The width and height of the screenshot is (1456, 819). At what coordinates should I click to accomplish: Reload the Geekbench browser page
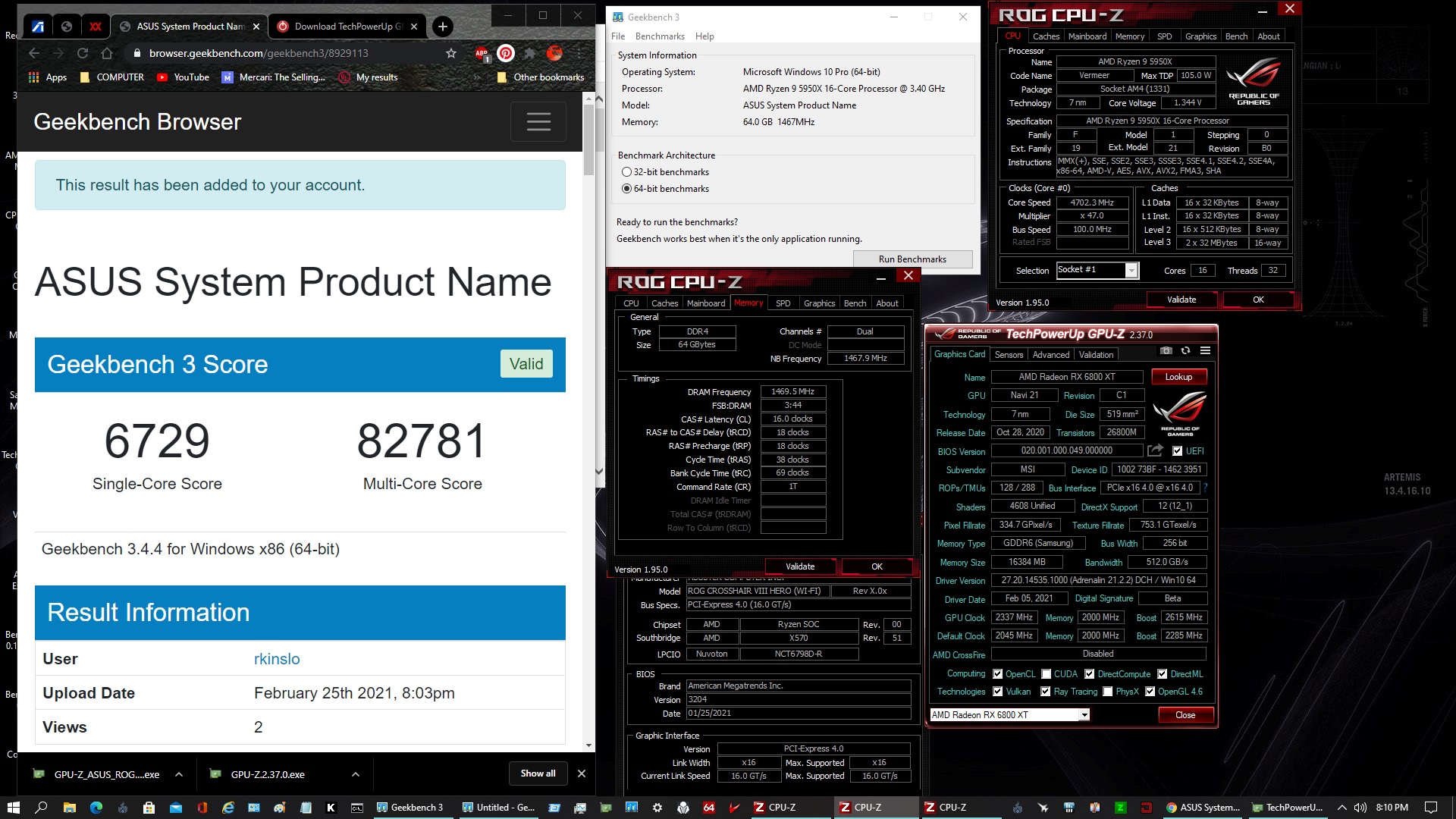click(x=83, y=53)
